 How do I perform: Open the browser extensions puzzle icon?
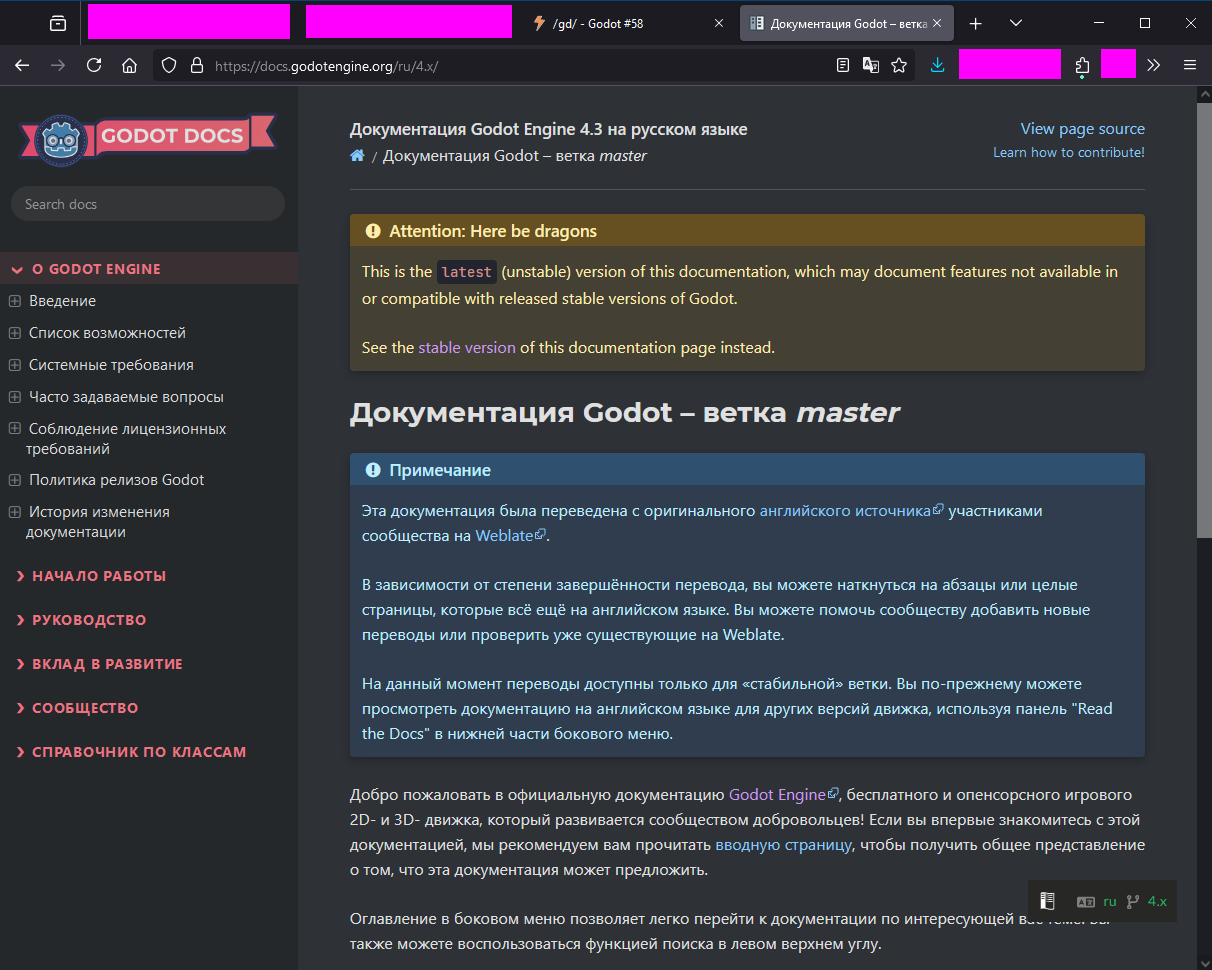click(1082, 65)
